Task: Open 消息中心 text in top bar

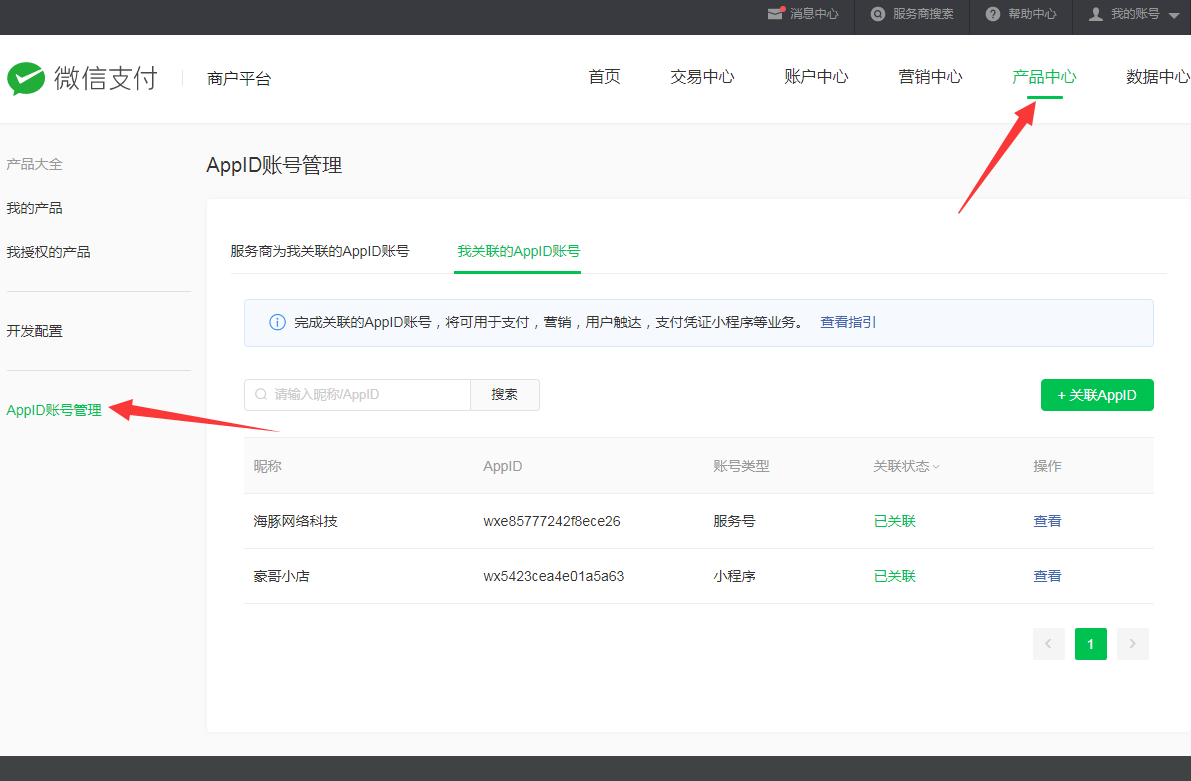Action: pos(814,14)
